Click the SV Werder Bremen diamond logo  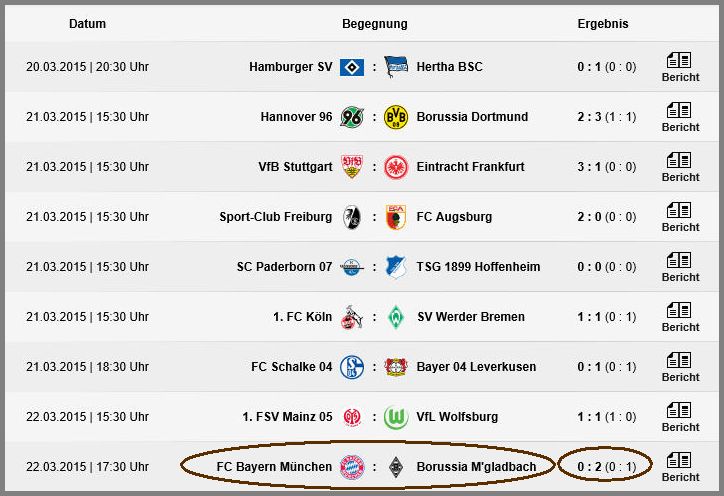pyautogui.click(x=396, y=317)
